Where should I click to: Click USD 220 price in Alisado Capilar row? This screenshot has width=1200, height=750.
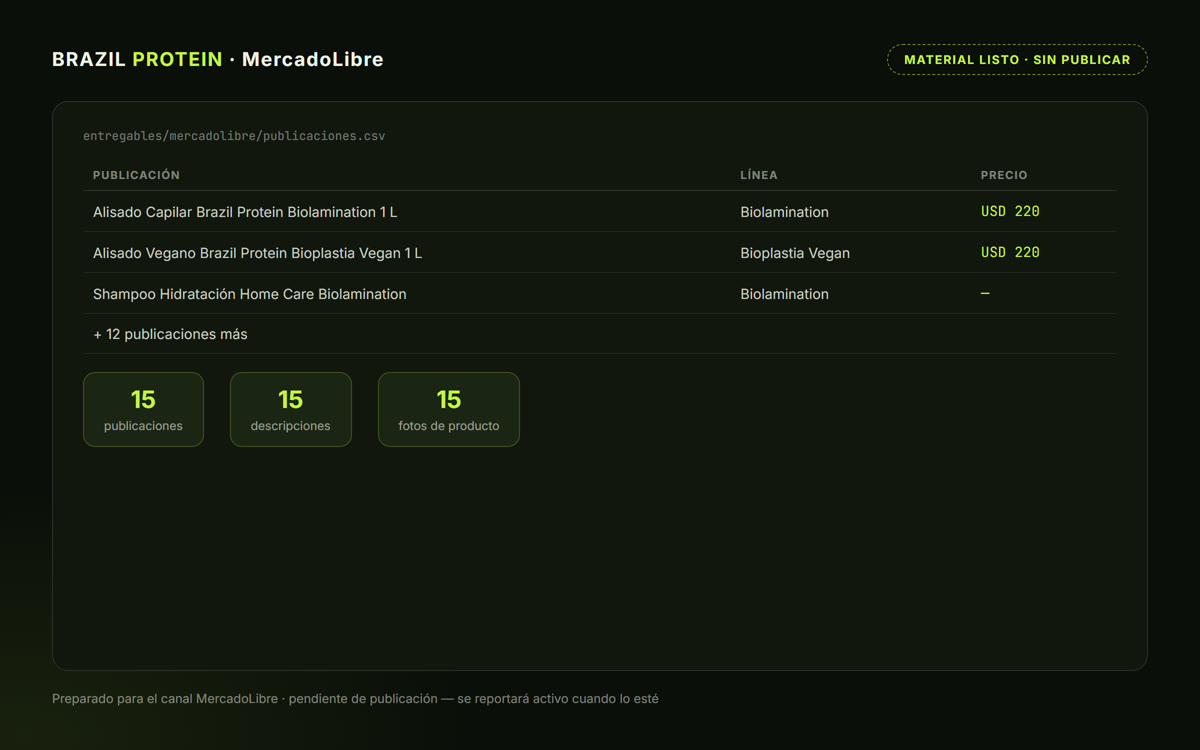(x=1010, y=212)
